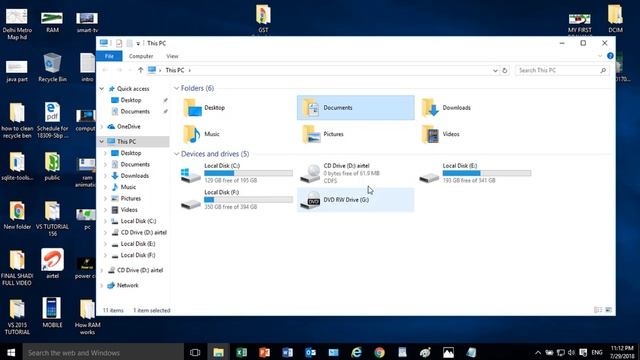Open the airtel desktop shortcut
640x360 pixels.
(52, 263)
